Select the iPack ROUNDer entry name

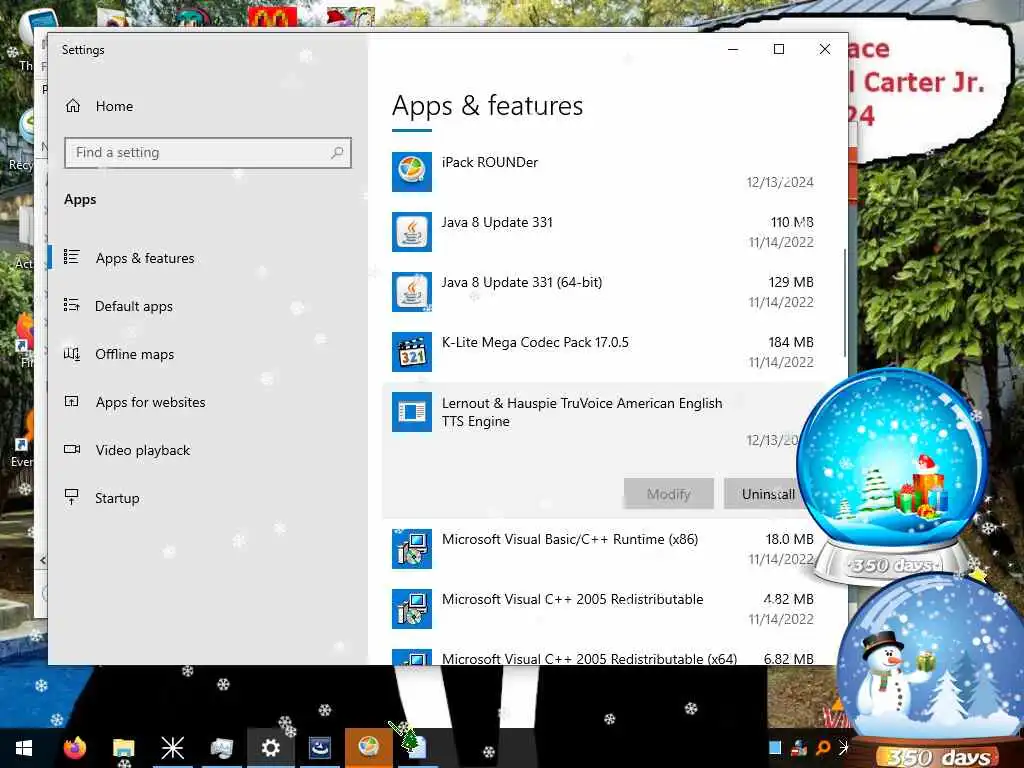point(490,163)
